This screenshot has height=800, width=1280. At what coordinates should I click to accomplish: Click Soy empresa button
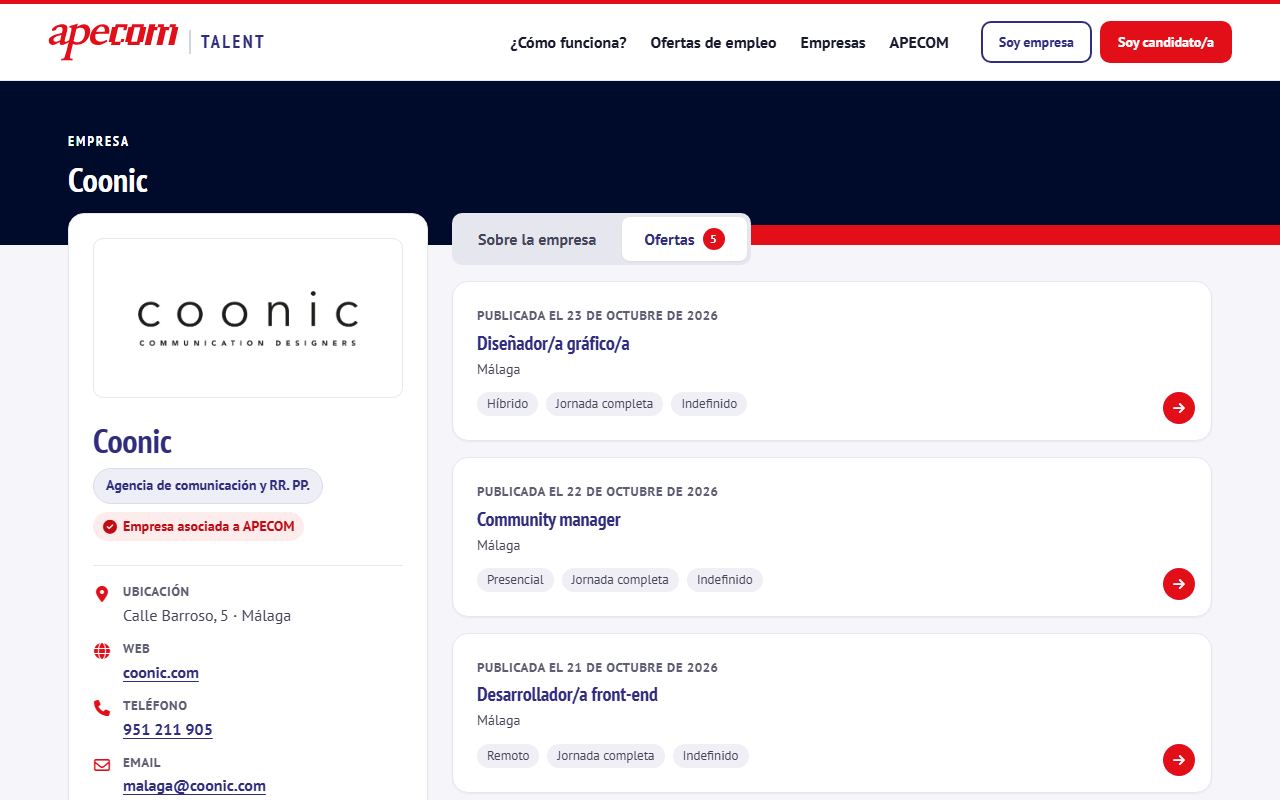[1036, 42]
